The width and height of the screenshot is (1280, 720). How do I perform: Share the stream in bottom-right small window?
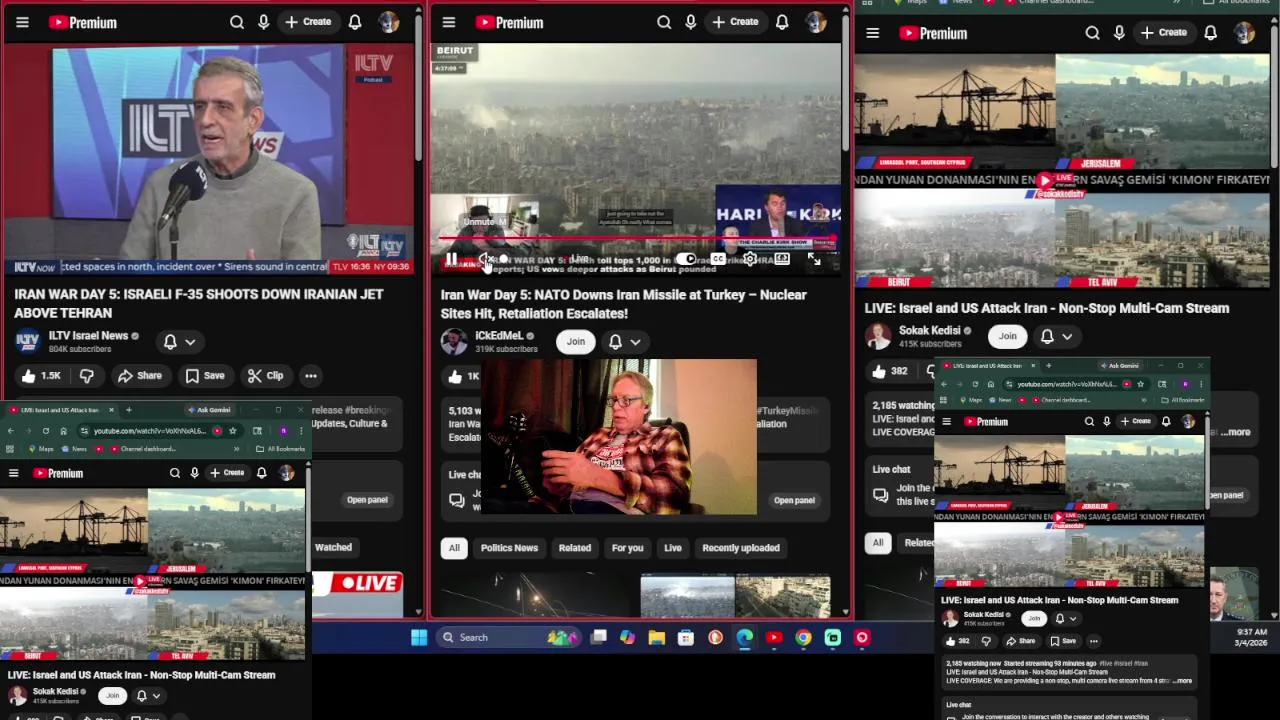click(1020, 641)
